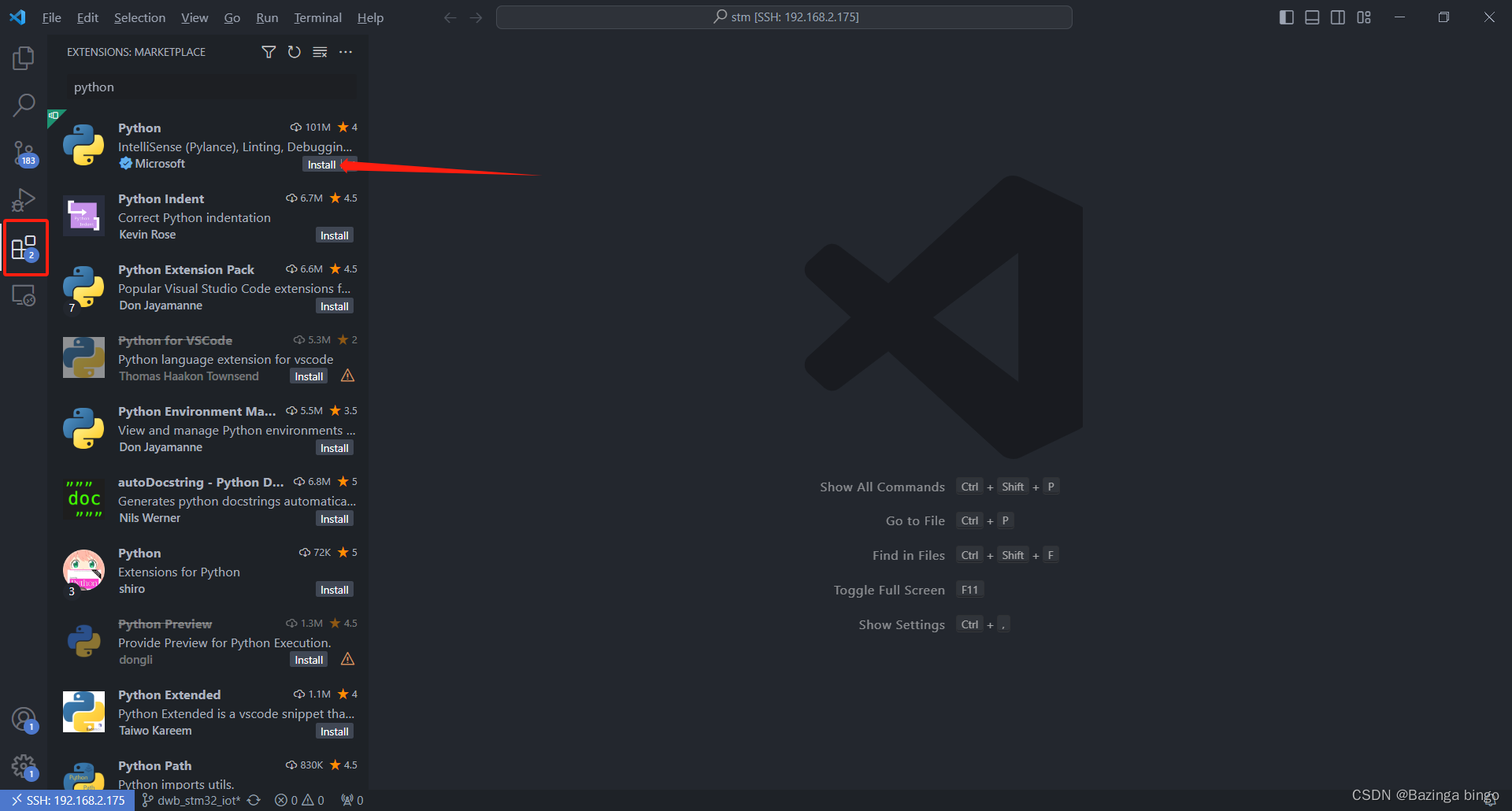
Task: Toggle bottom panel layout icon
Action: coord(1312,17)
